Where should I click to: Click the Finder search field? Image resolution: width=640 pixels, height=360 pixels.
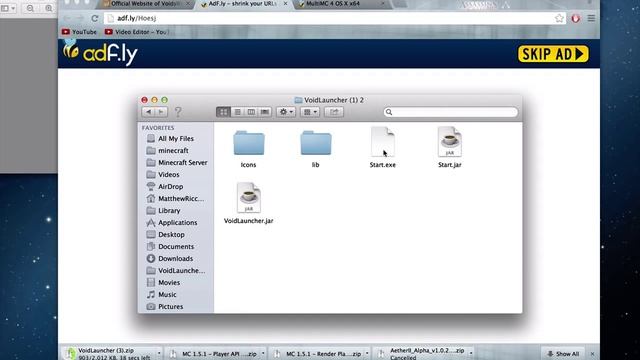(451, 112)
